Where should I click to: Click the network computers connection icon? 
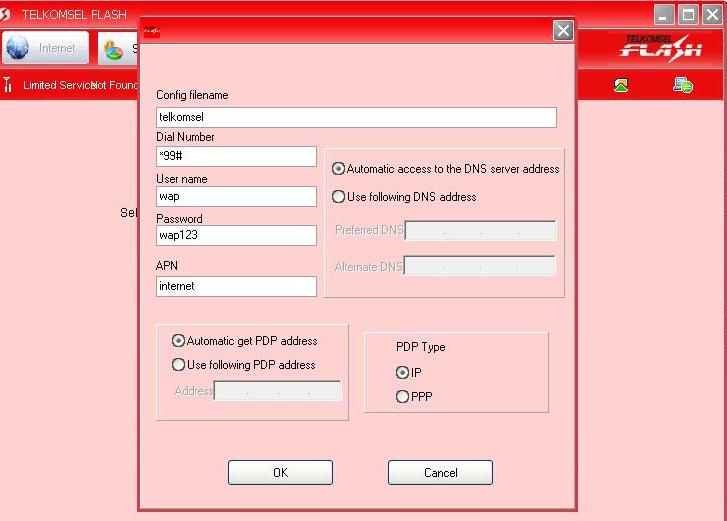point(682,85)
